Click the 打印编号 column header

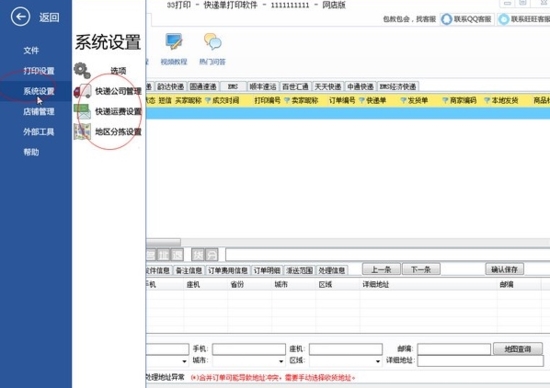tap(267, 101)
